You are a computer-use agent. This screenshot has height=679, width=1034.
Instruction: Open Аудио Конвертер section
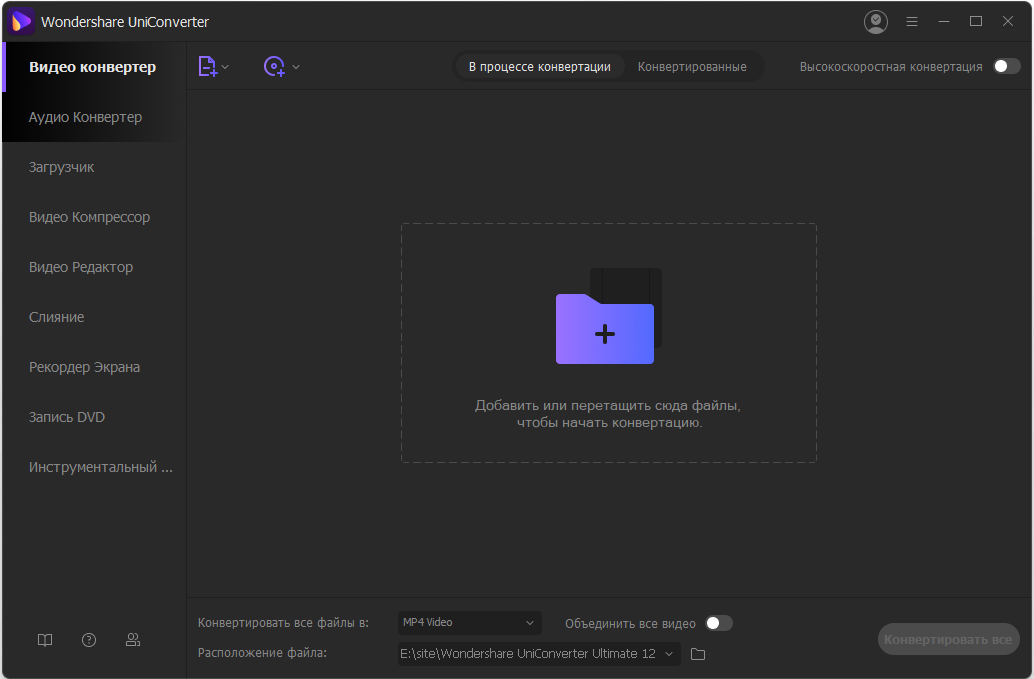coord(94,117)
